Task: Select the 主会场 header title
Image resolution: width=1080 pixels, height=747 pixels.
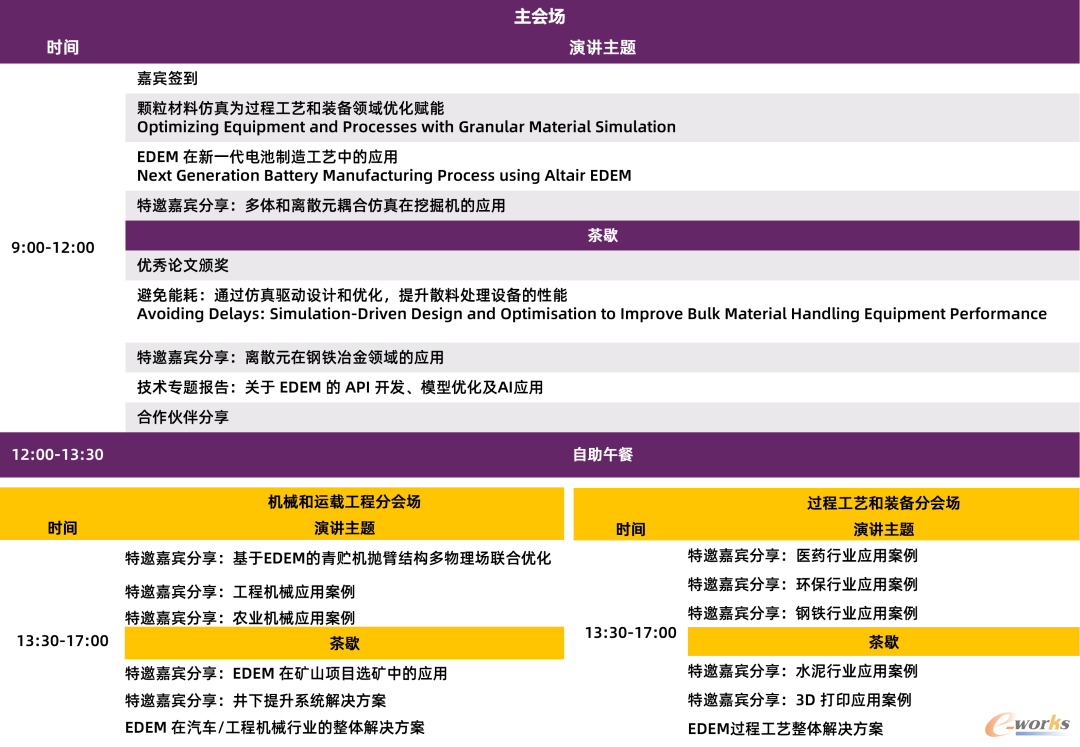Action: (x=540, y=17)
